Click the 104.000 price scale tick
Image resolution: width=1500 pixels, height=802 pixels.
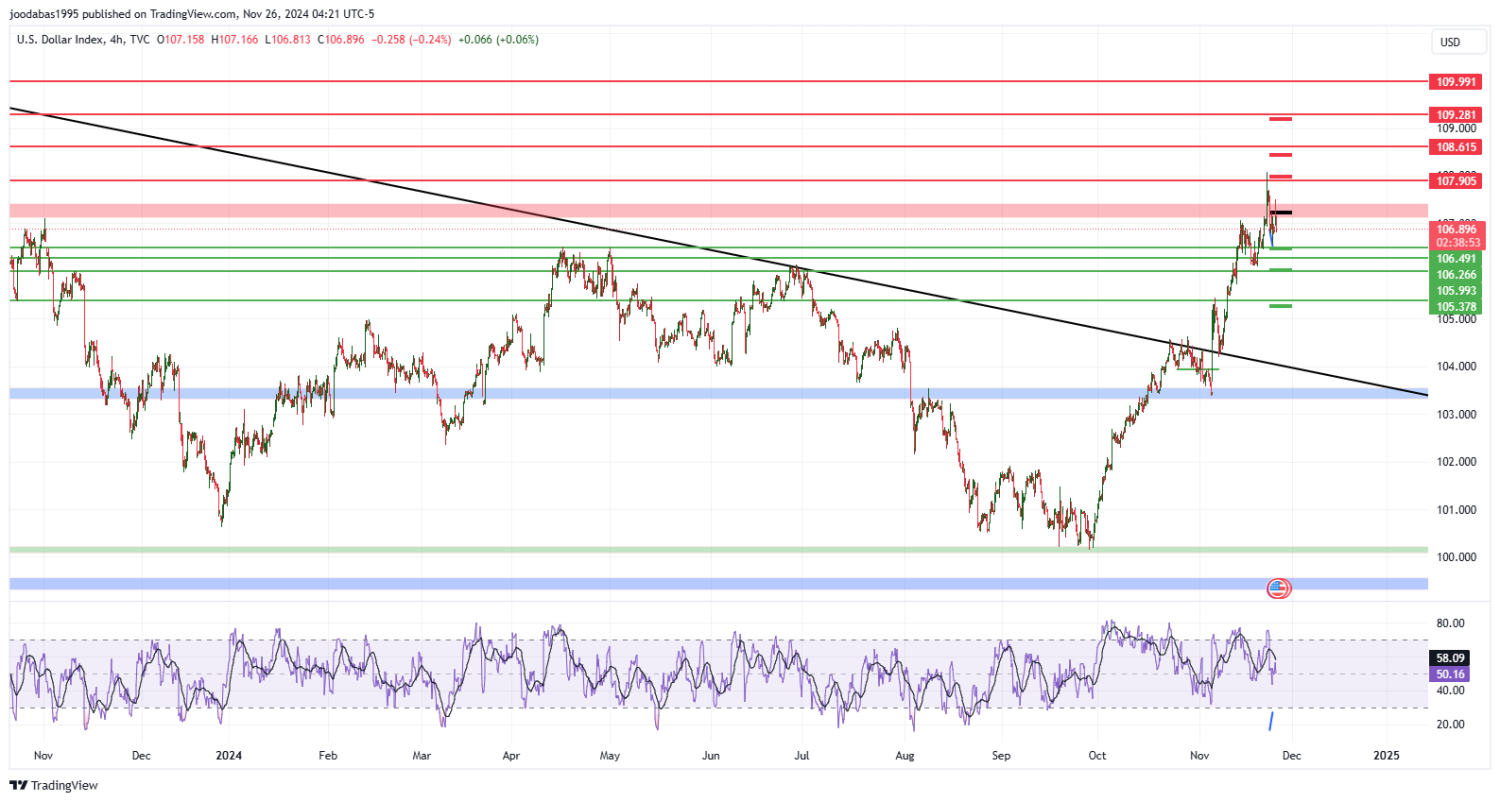point(1457,367)
